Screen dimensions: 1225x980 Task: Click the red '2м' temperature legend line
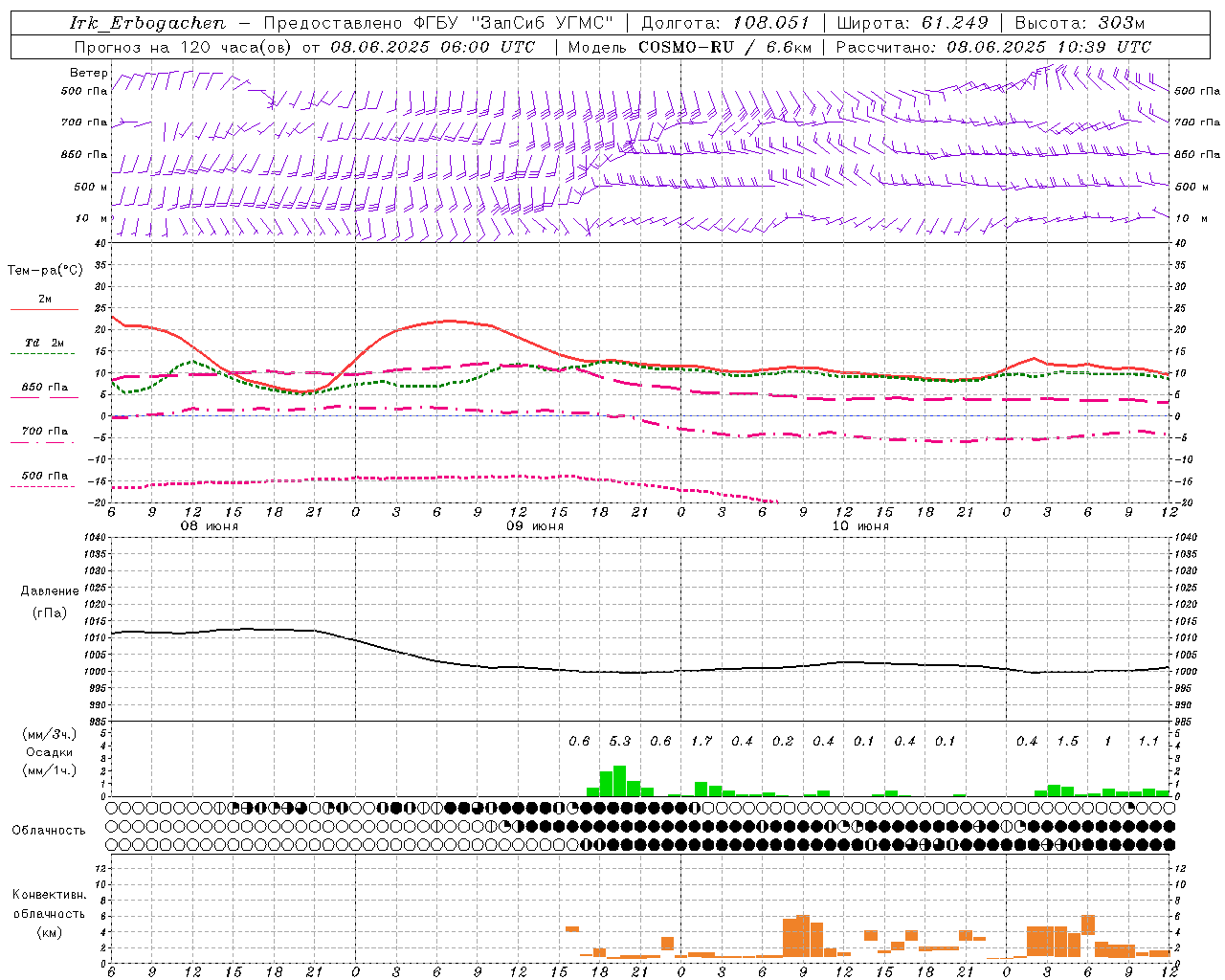44,309
